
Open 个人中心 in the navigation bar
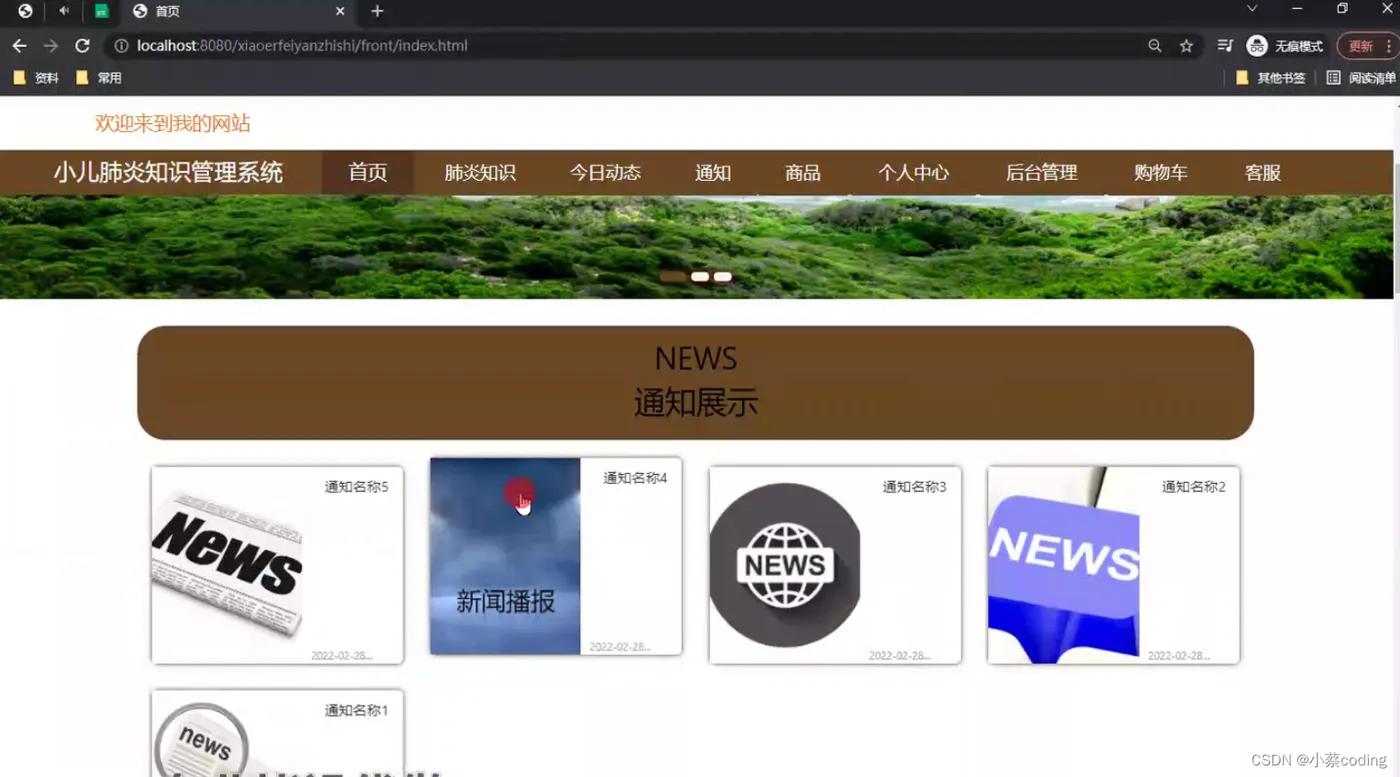click(913, 173)
